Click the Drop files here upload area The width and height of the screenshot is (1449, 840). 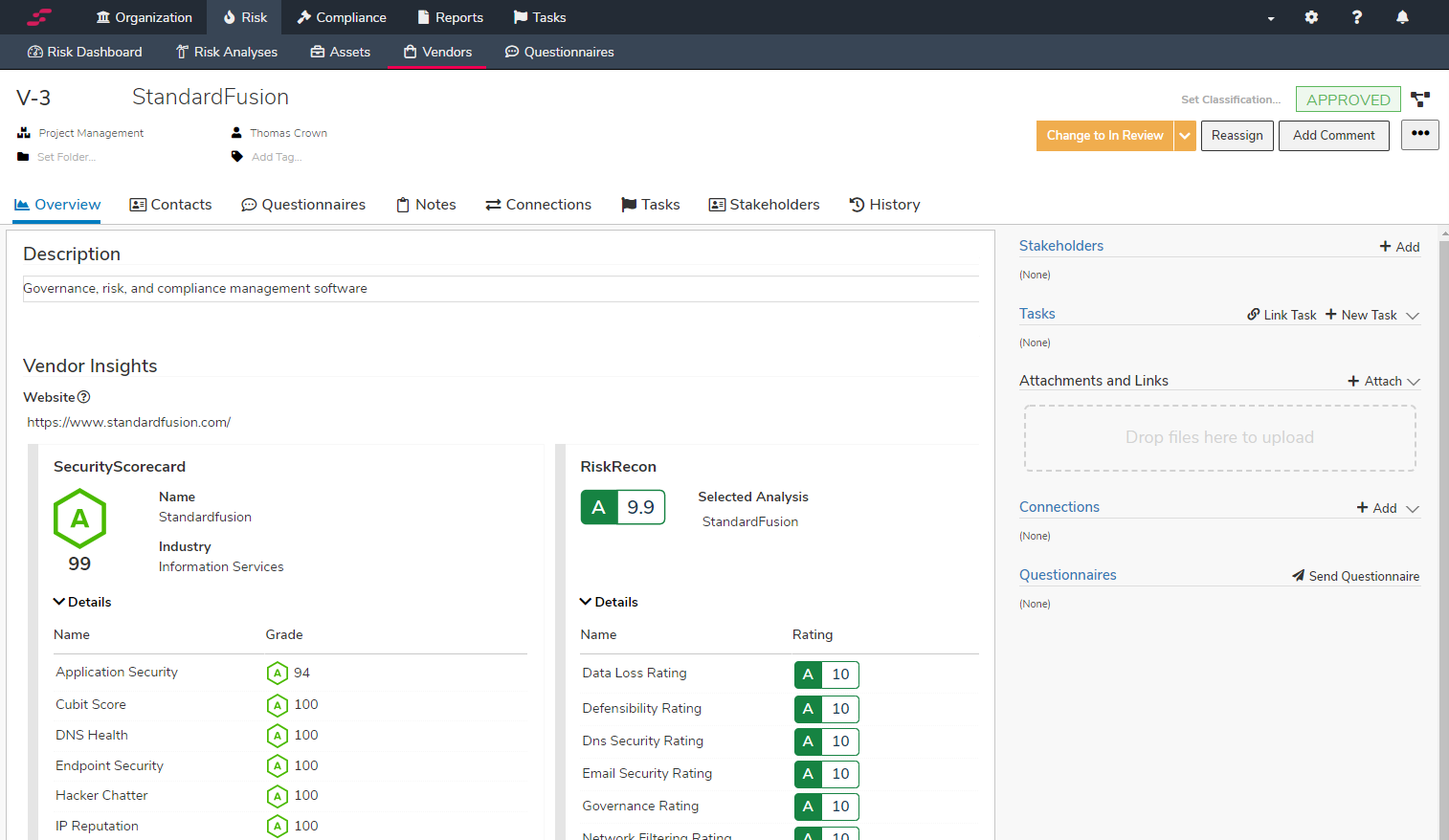(x=1220, y=438)
